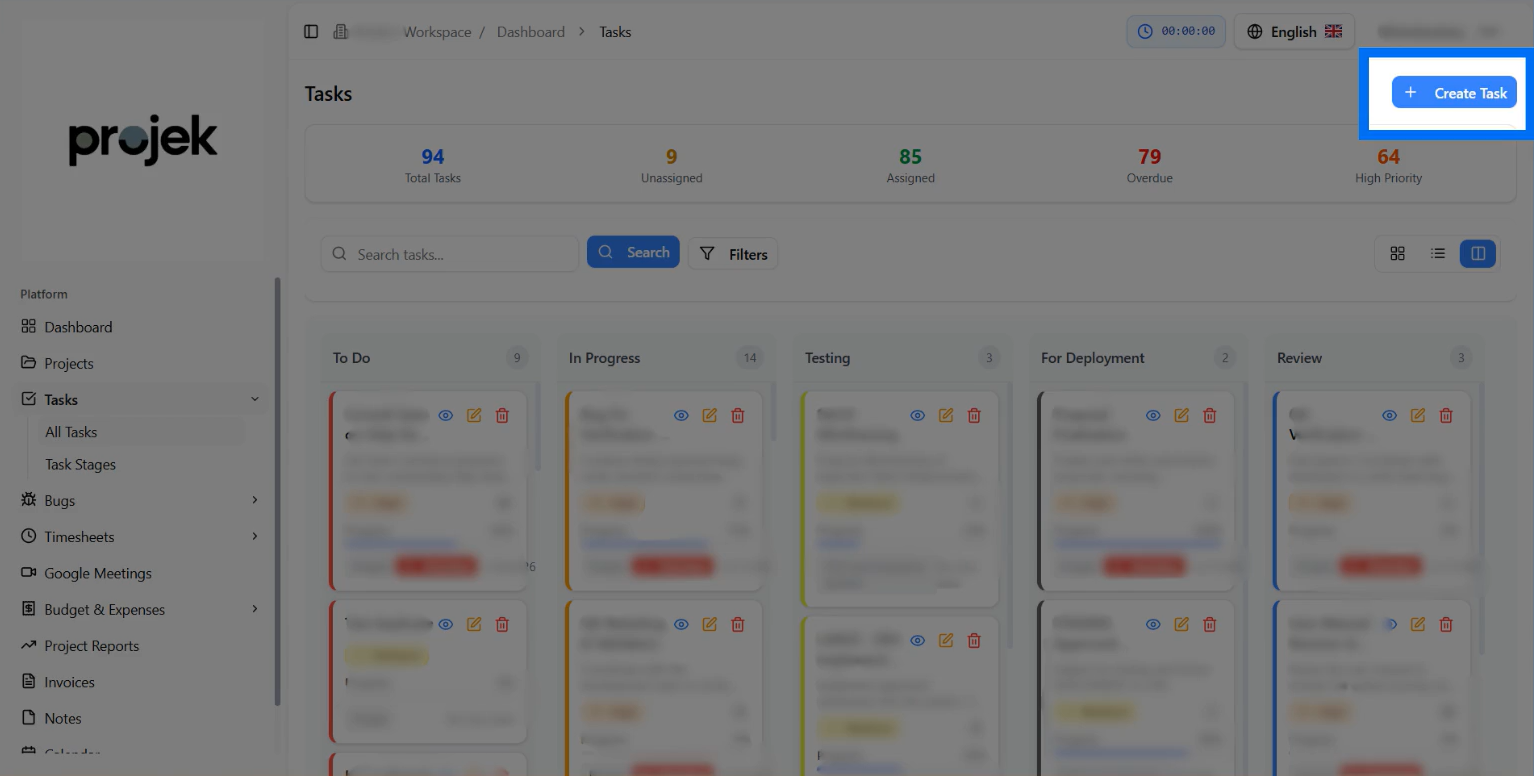This screenshot has width=1534, height=776.
Task: Select the kanban board view icon
Action: pos(1478,254)
